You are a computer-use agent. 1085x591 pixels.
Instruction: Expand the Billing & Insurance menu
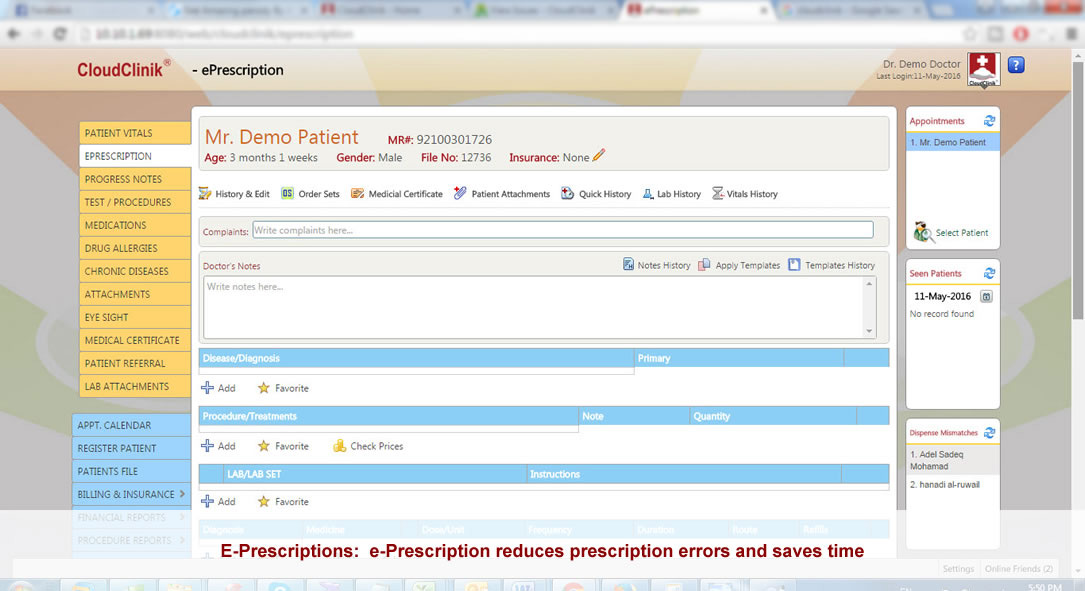[131, 494]
